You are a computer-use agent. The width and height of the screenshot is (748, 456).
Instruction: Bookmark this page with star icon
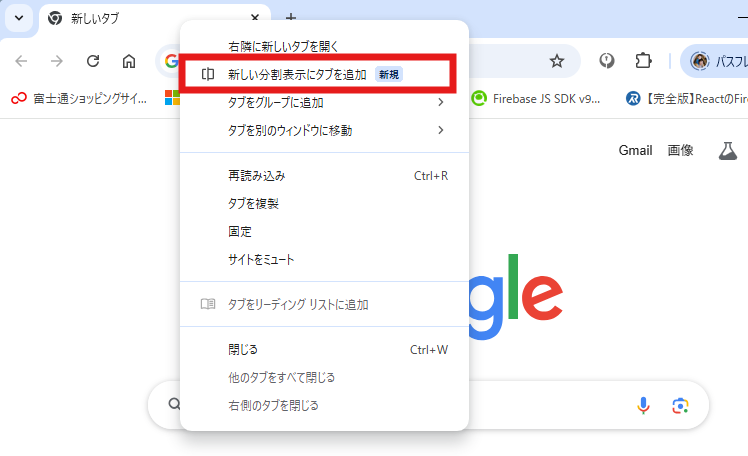click(x=557, y=61)
